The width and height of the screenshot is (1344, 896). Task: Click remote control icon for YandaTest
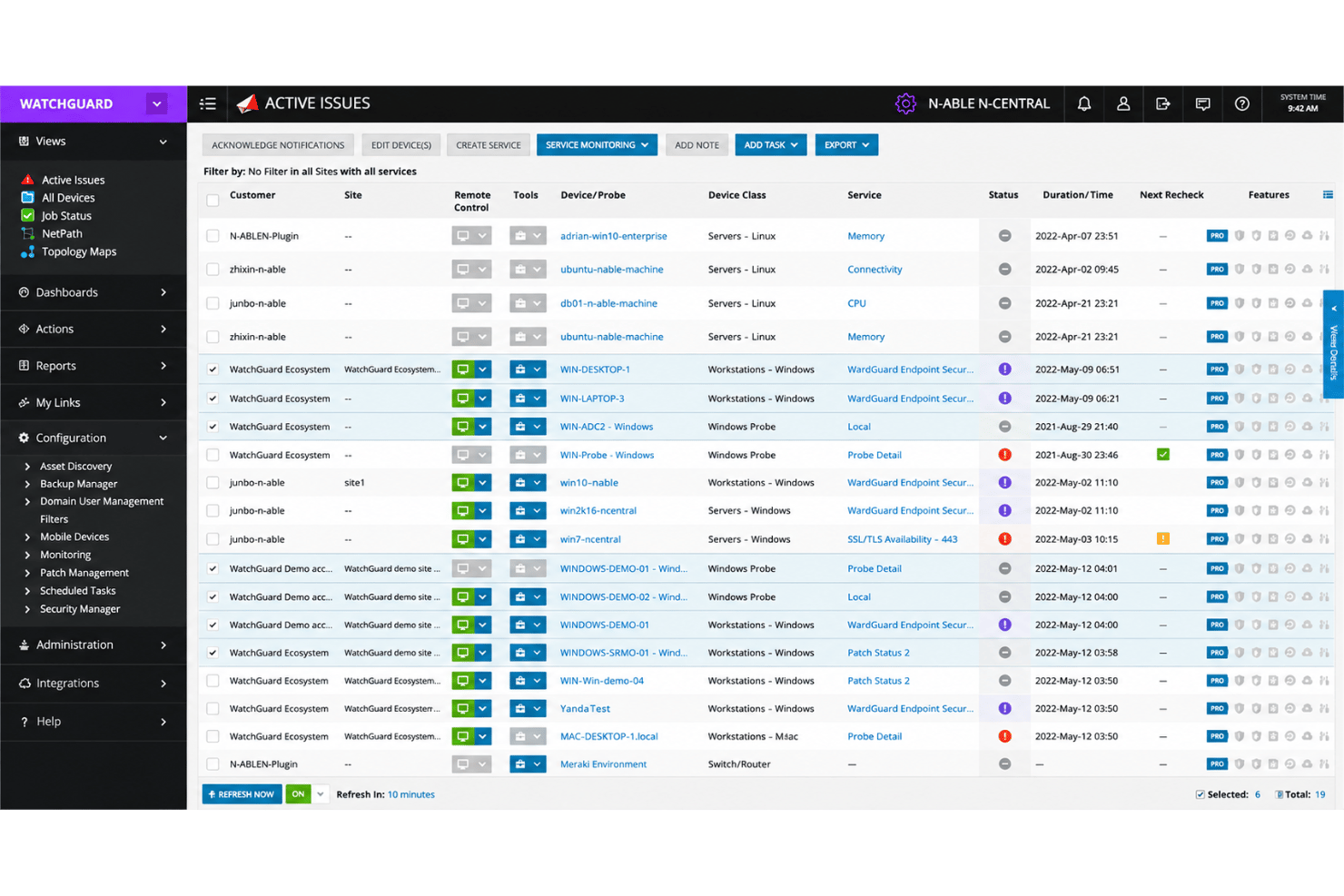pyautogui.click(x=462, y=709)
